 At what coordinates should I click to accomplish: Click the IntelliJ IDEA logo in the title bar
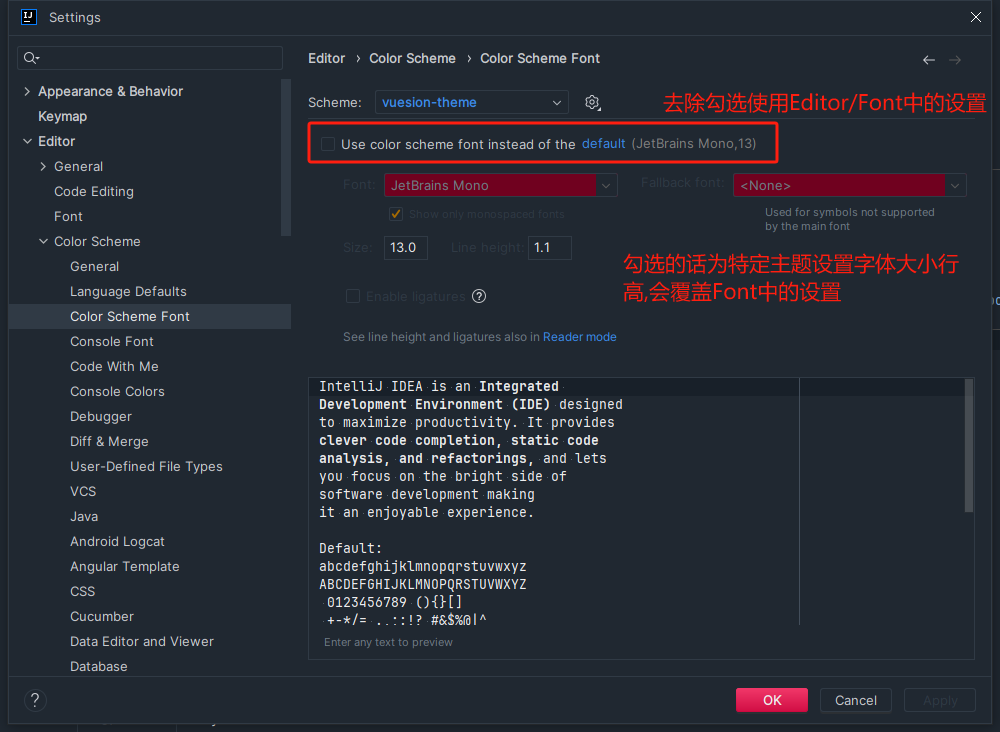click(29, 17)
